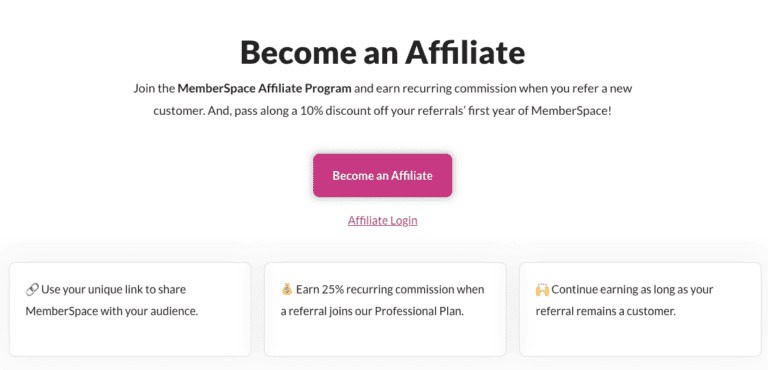Click the bold MemberSpace Affiliate Program text
This screenshot has height=370, width=768.
click(x=264, y=89)
